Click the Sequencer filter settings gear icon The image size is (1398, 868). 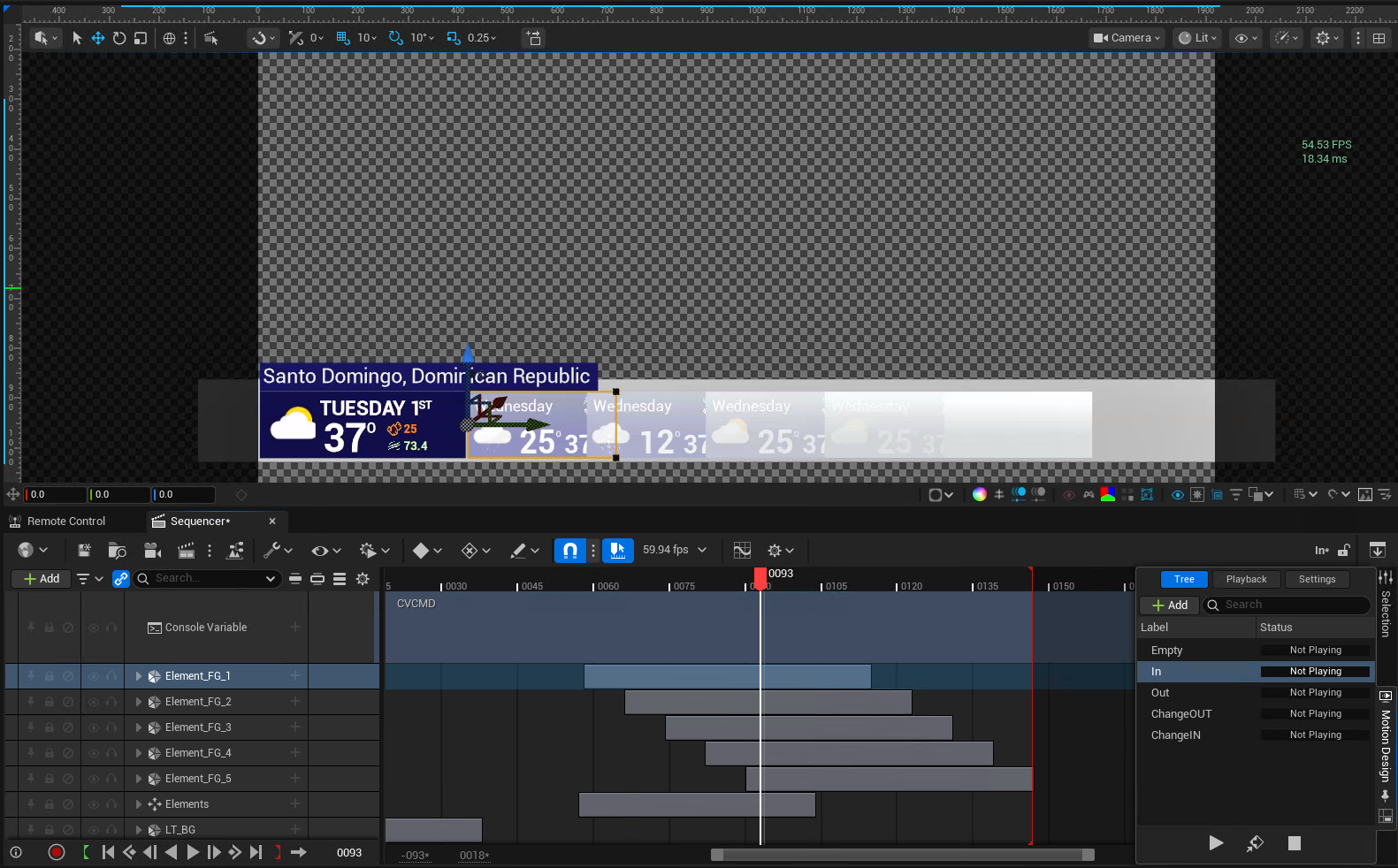(363, 579)
